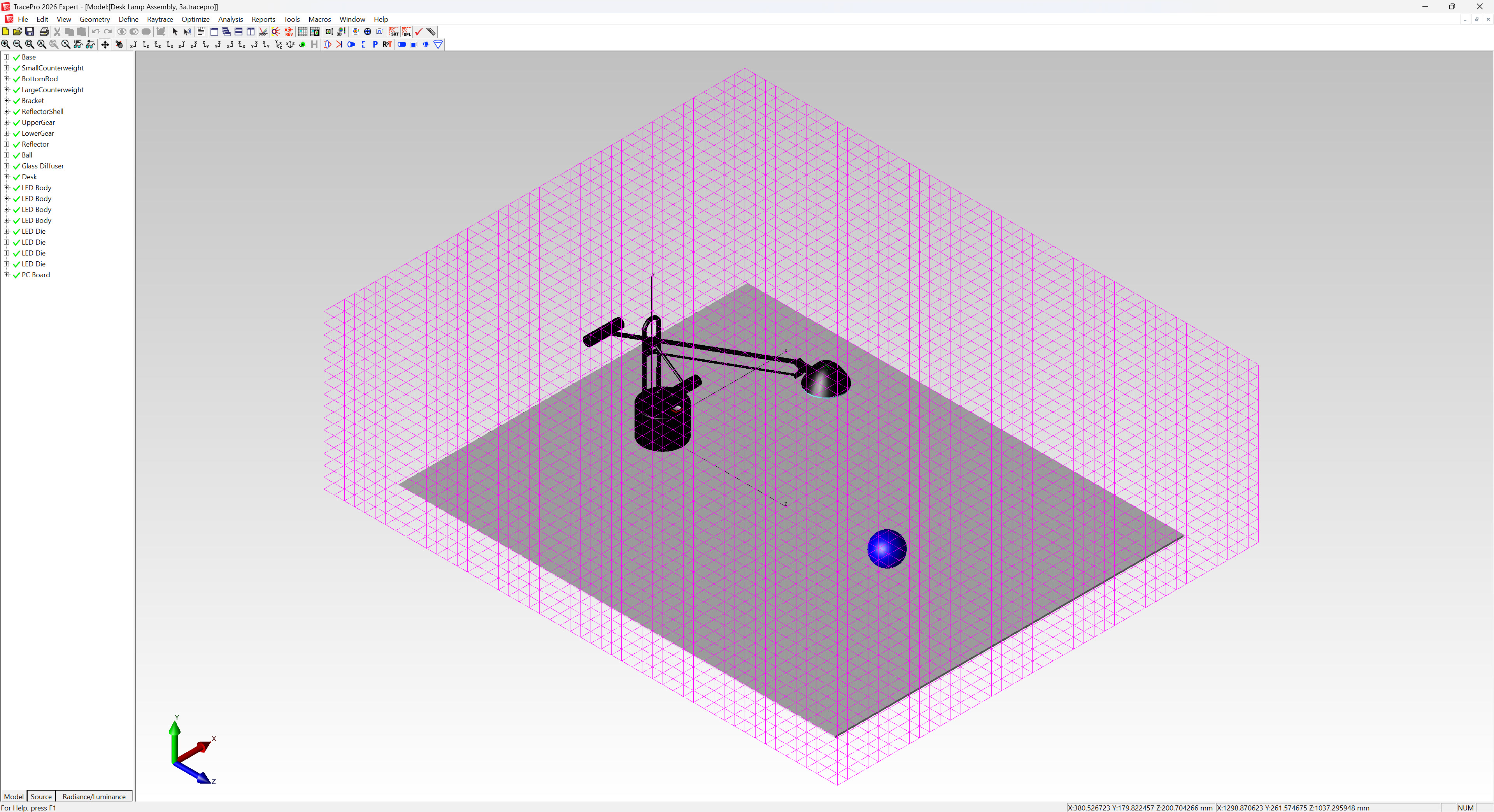Print the model using the printer icon
The height and width of the screenshot is (812, 1494).
click(44, 31)
